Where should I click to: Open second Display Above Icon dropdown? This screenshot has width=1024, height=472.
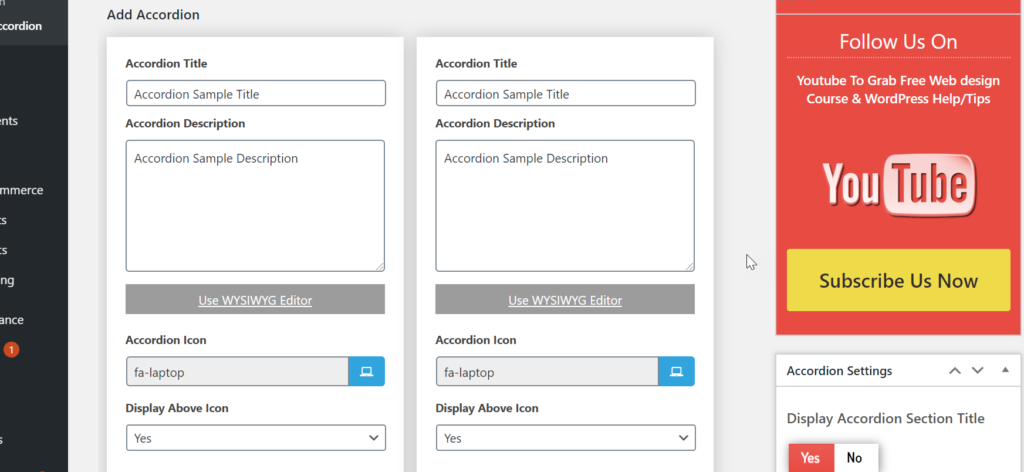click(565, 438)
